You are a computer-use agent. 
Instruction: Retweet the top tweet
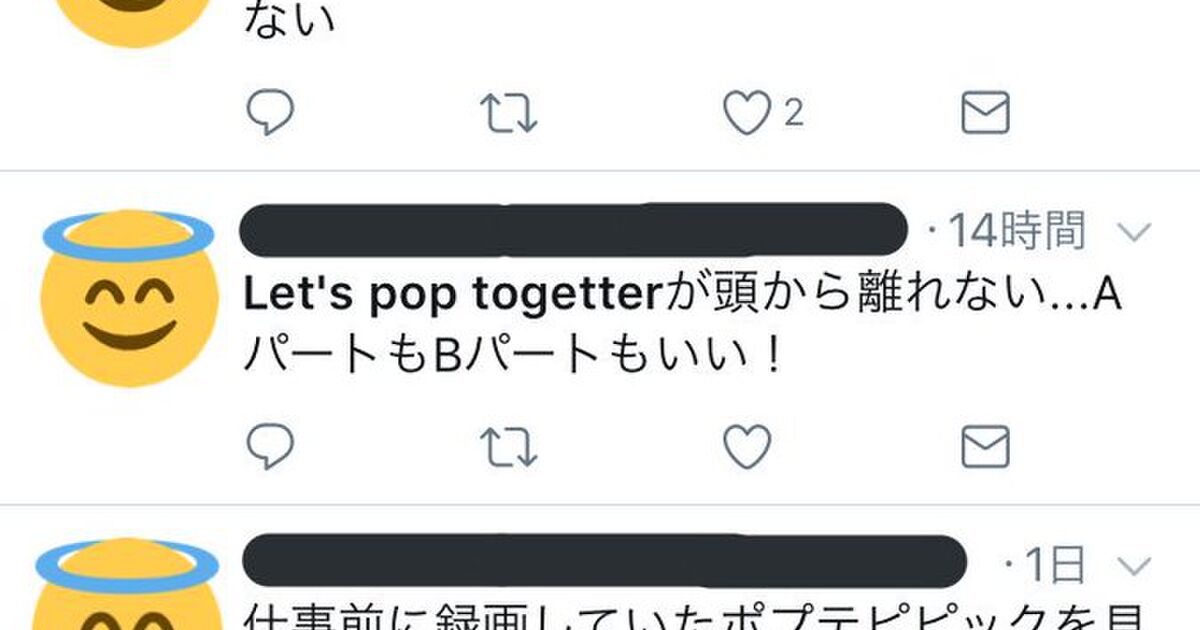pos(509,114)
